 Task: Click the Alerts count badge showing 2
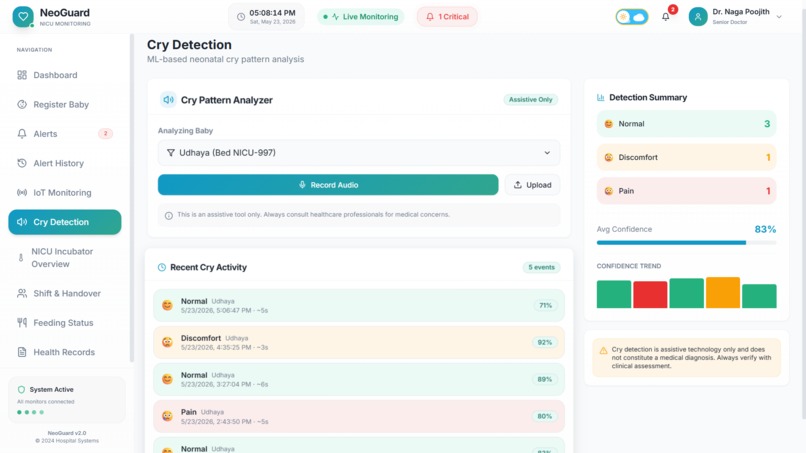tap(105, 134)
